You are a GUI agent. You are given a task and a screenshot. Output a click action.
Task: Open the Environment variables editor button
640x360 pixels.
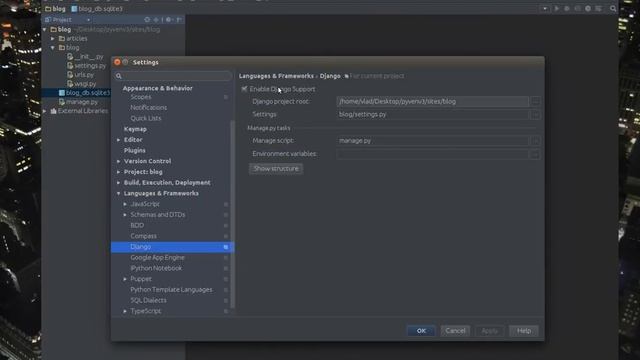tap(536, 154)
